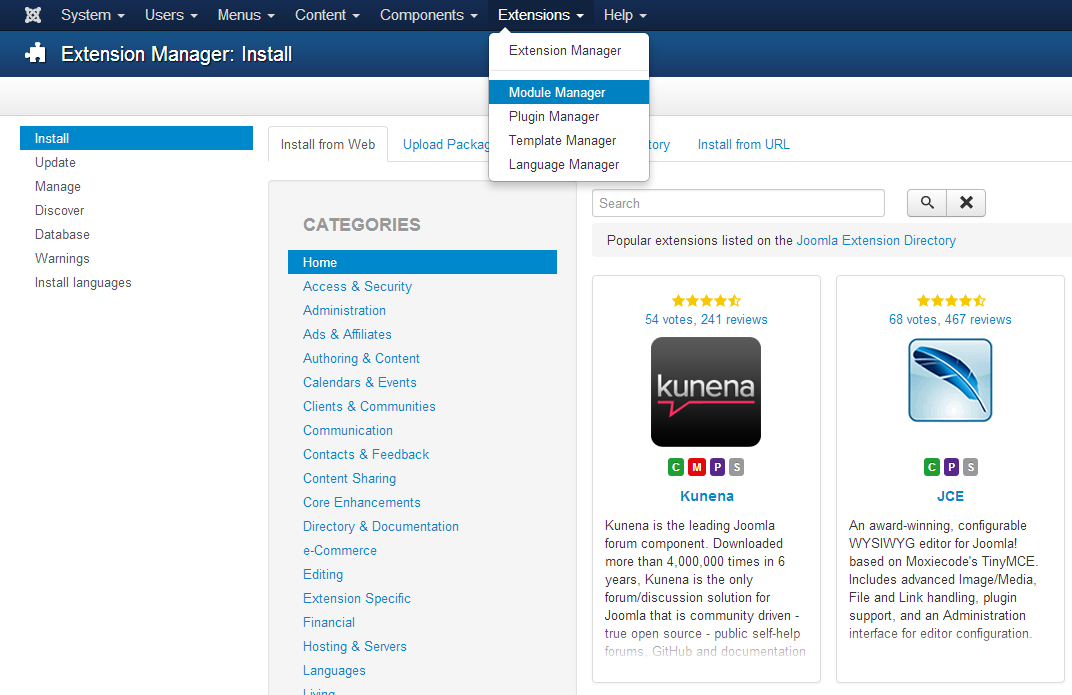The height and width of the screenshot is (695, 1072).
Task: Click JCE's green C component badge
Action: (931, 467)
